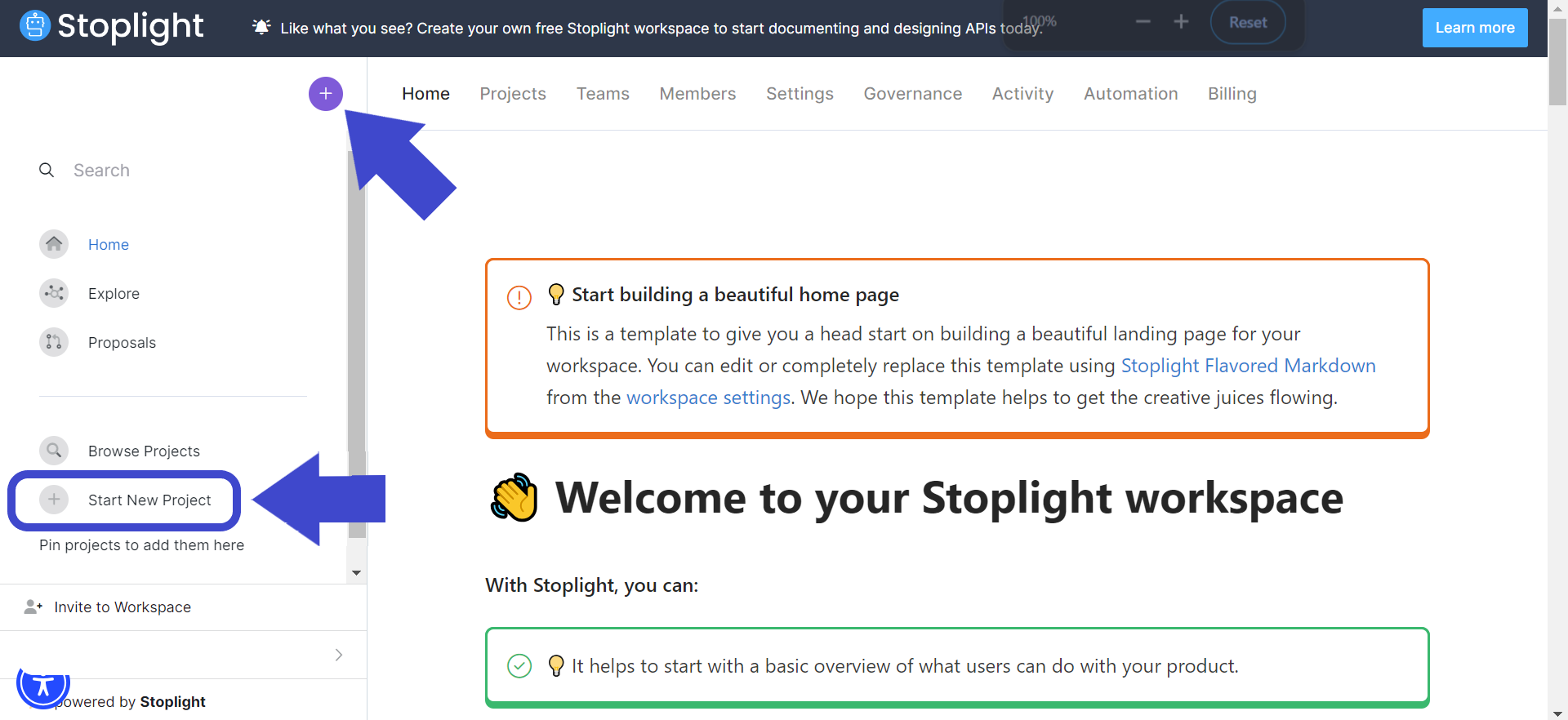
Task: Switch to the Projects tab
Action: pyautogui.click(x=513, y=94)
